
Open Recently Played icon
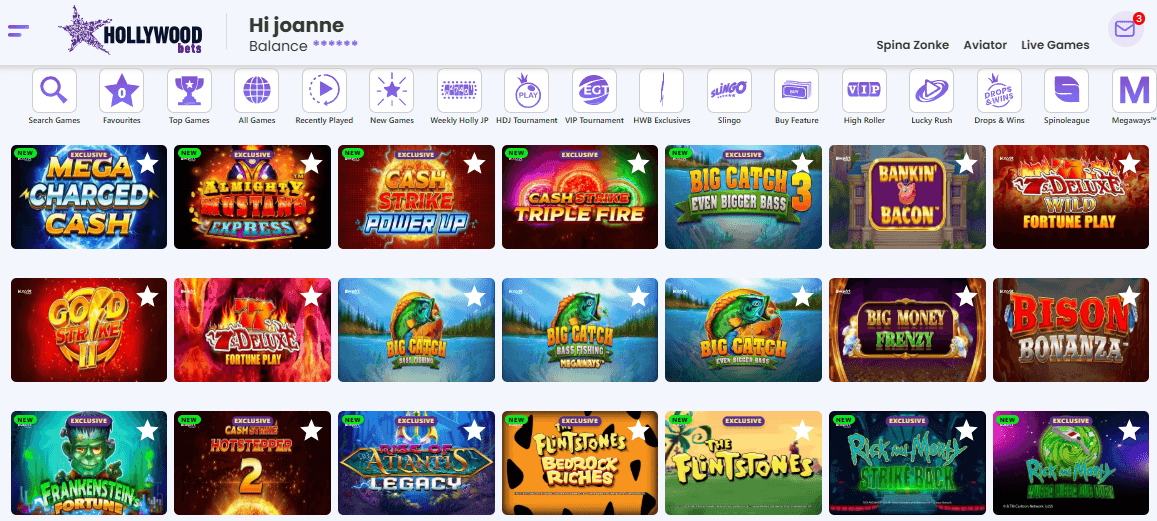pos(325,91)
